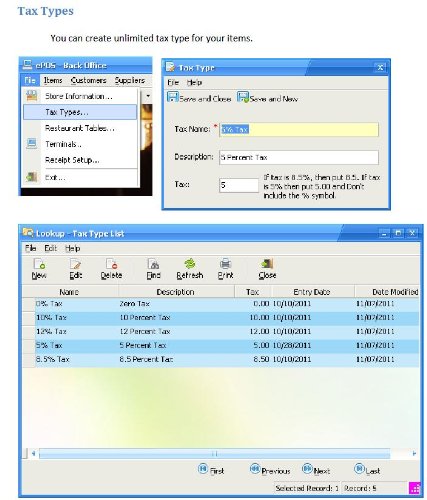Image resolution: width=427 pixels, height=500 pixels.
Task: Select Store Information menu entry
Action: coord(80,96)
